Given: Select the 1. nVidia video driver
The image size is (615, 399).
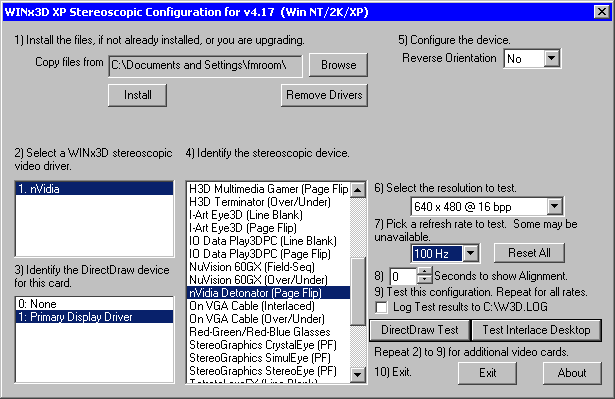Looking at the screenshot, I should [x=94, y=189].
